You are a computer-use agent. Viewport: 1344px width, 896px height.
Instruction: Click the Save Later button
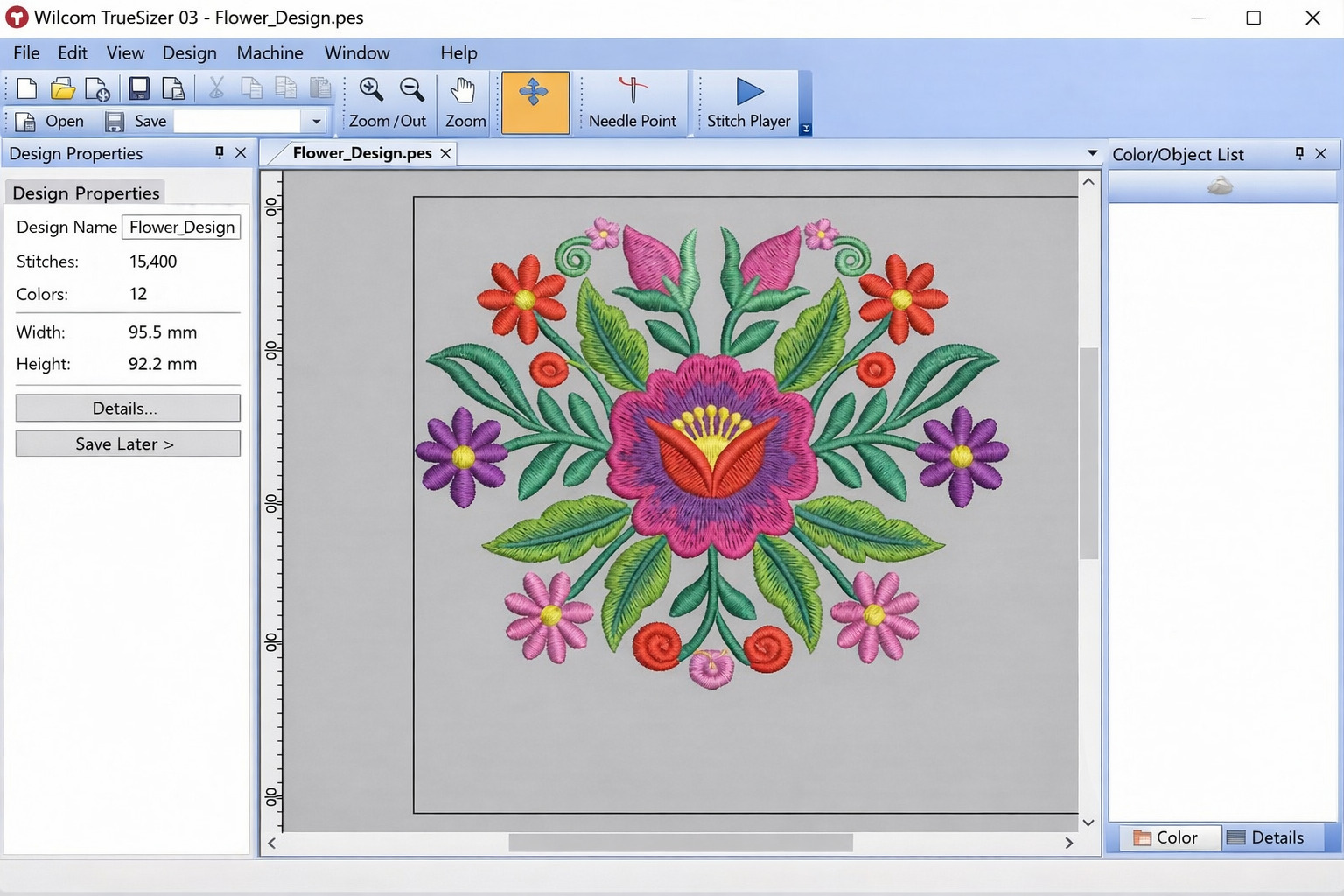(127, 444)
